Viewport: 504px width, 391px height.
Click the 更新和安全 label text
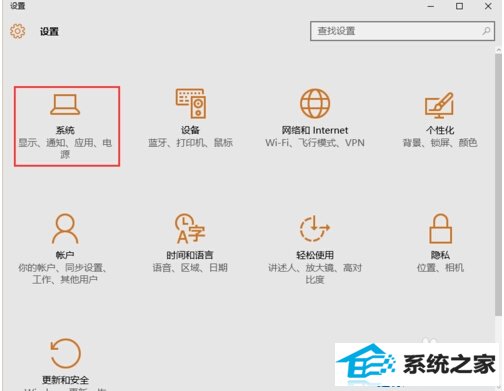tap(65, 380)
